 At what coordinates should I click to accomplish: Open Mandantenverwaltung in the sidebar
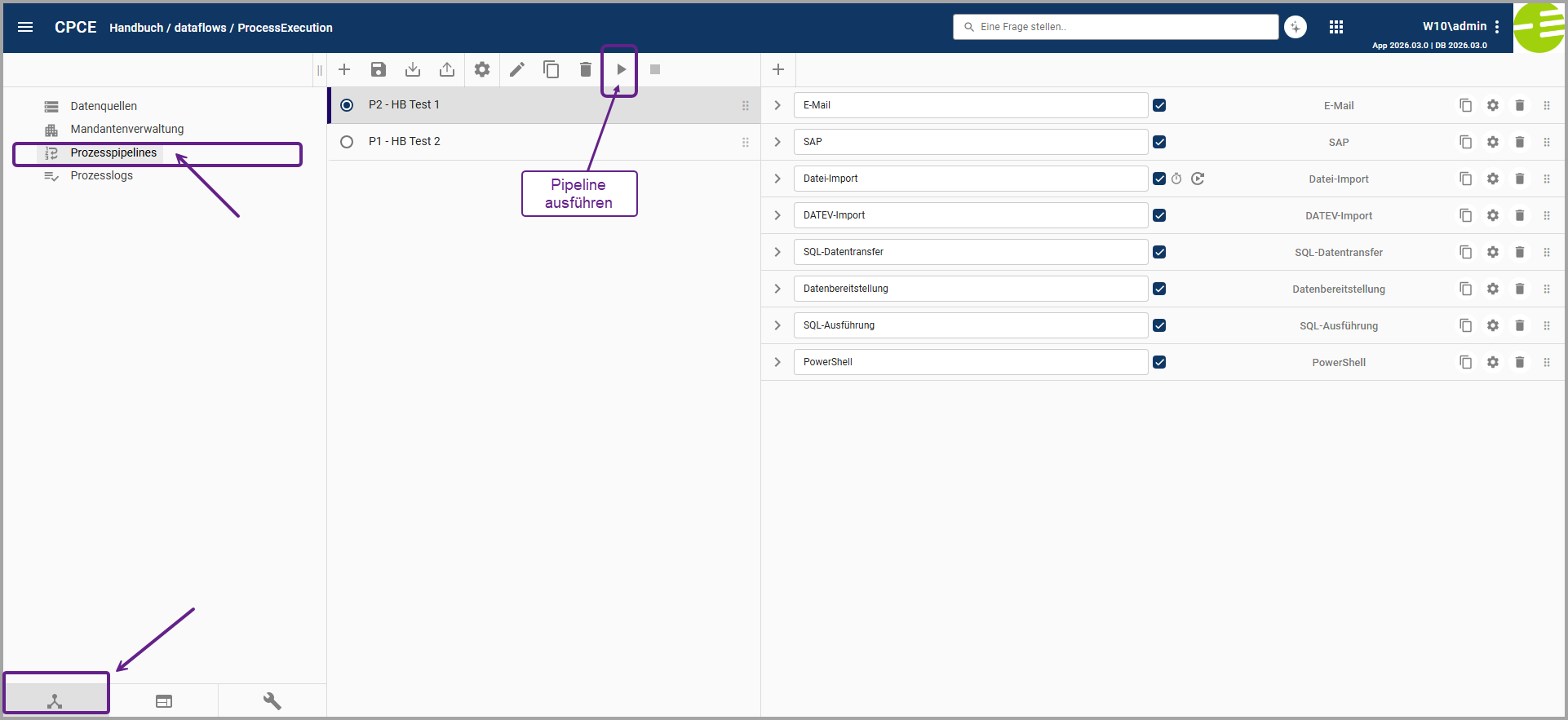127,129
